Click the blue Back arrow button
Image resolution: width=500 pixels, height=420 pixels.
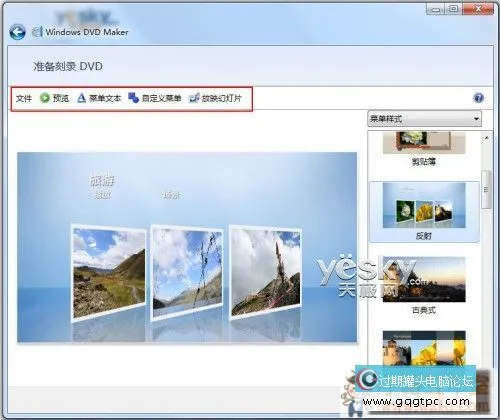17,32
